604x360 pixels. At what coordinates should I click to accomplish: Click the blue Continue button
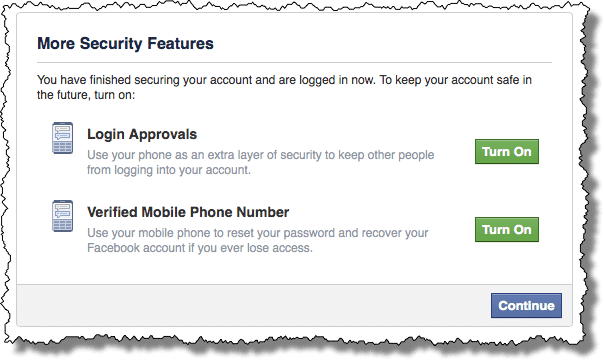526,306
